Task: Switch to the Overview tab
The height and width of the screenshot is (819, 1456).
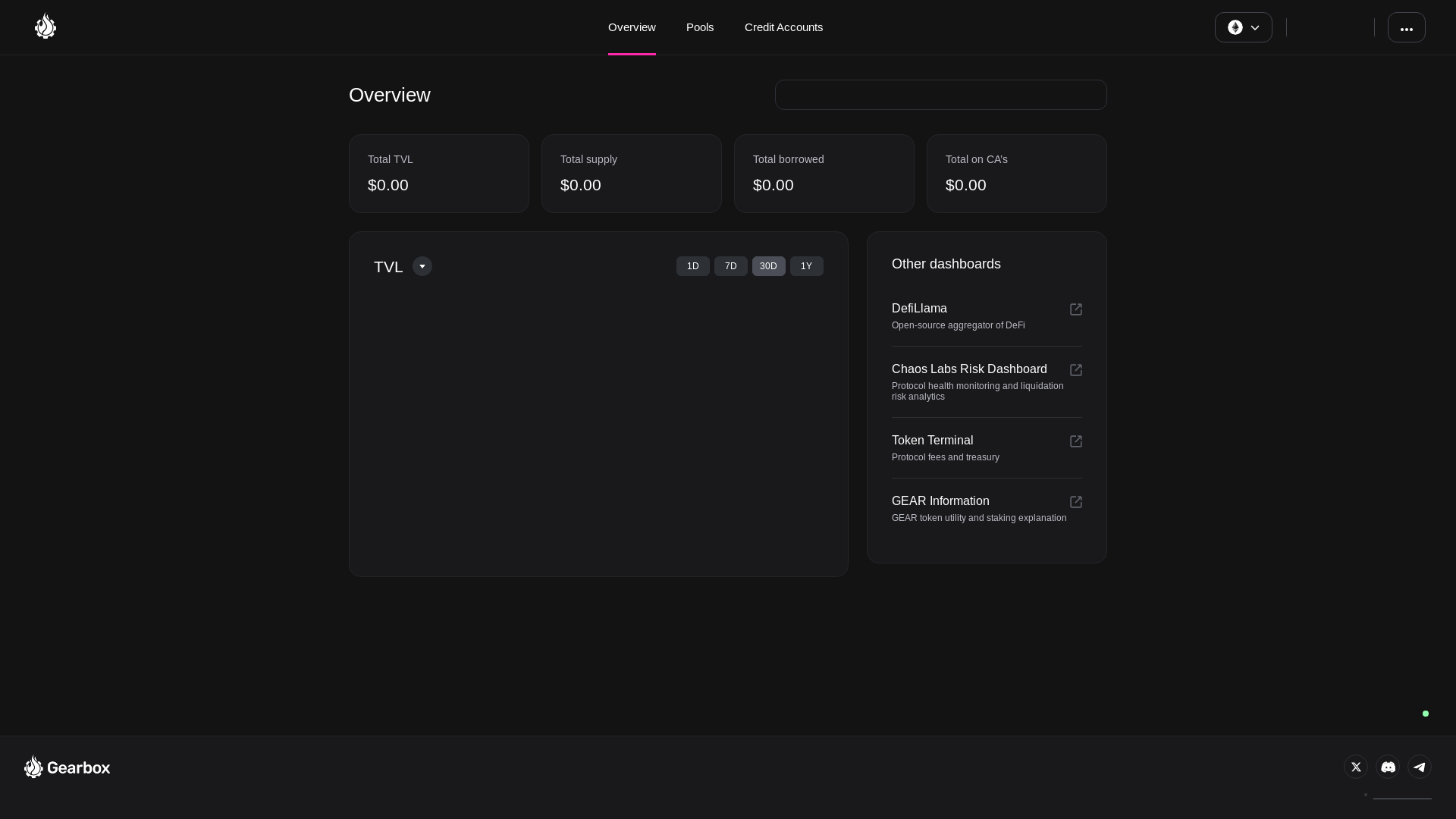Action: click(x=632, y=27)
